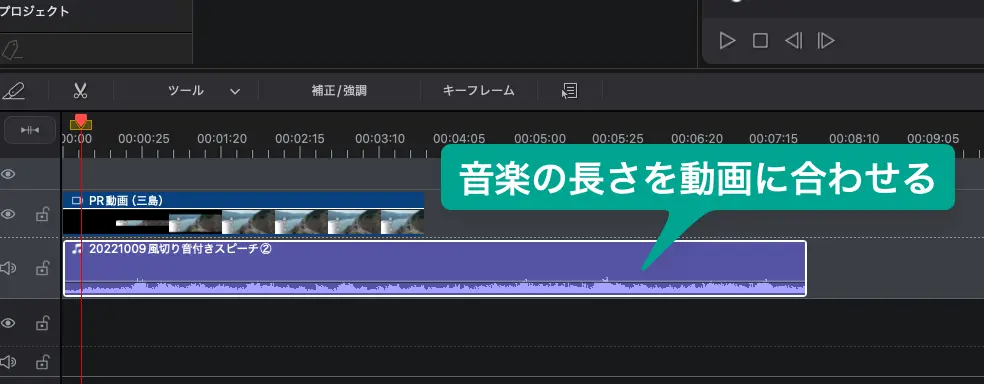Click ruler timestamp 00:03:10
The width and height of the screenshot is (984, 384).
tap(380, 139)
